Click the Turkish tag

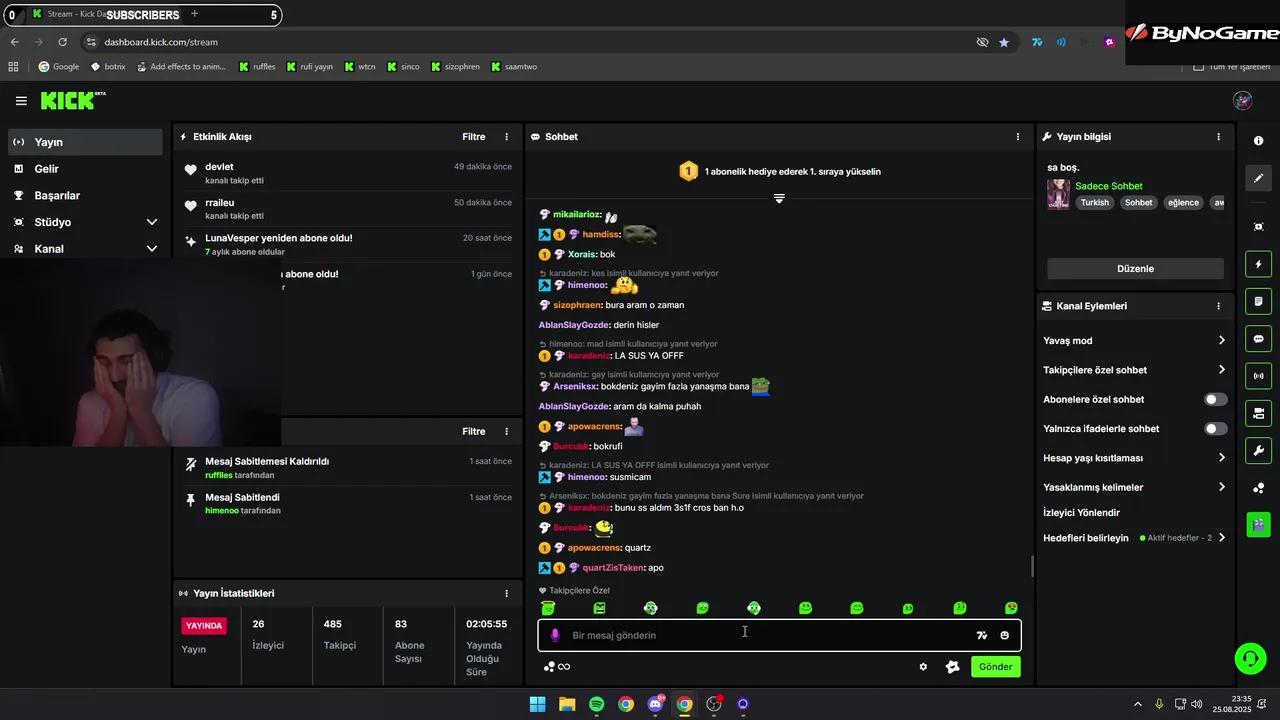click(x=1095, y=203)
